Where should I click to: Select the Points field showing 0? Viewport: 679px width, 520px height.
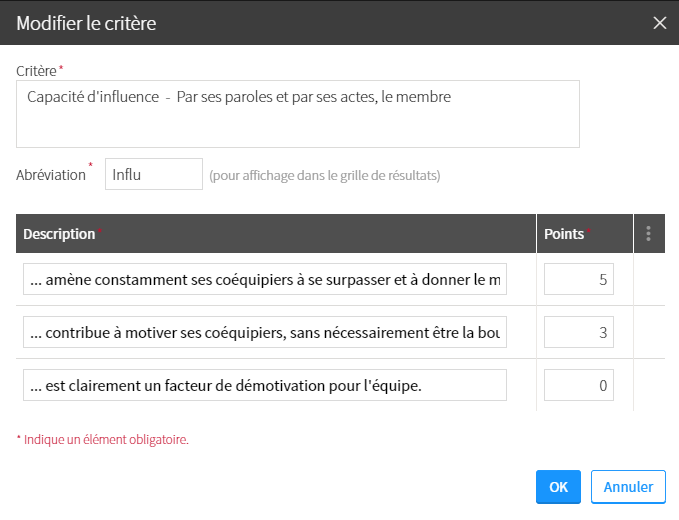(579, 385)
